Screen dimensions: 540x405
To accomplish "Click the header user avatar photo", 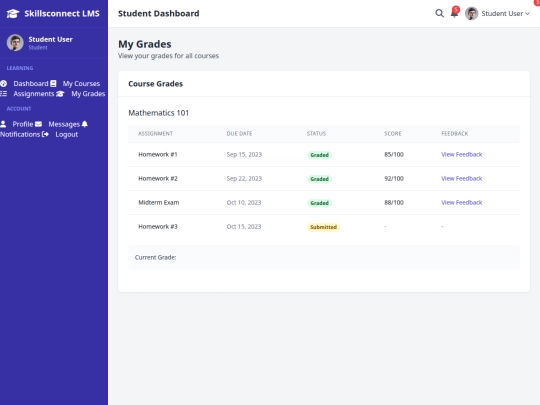I will coord(471,13).
